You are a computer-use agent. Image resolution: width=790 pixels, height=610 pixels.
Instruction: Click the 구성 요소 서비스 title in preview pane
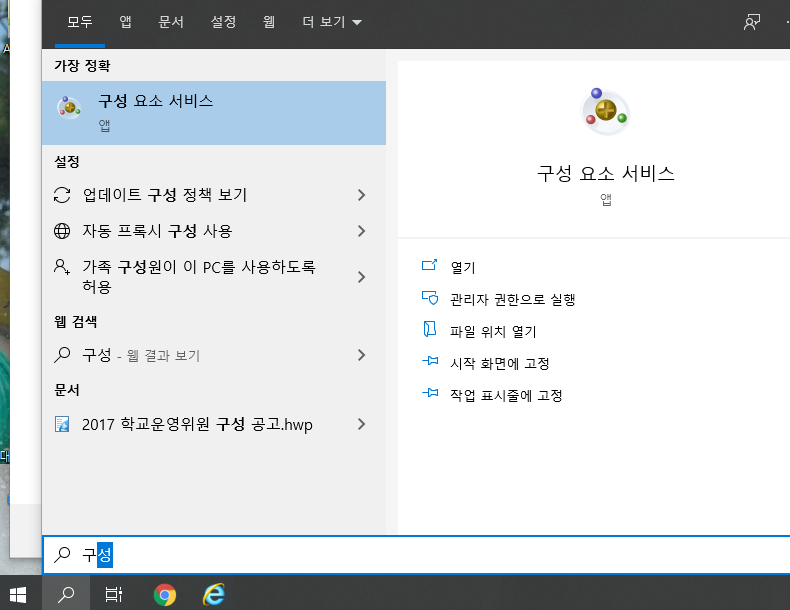pos(605,174)
